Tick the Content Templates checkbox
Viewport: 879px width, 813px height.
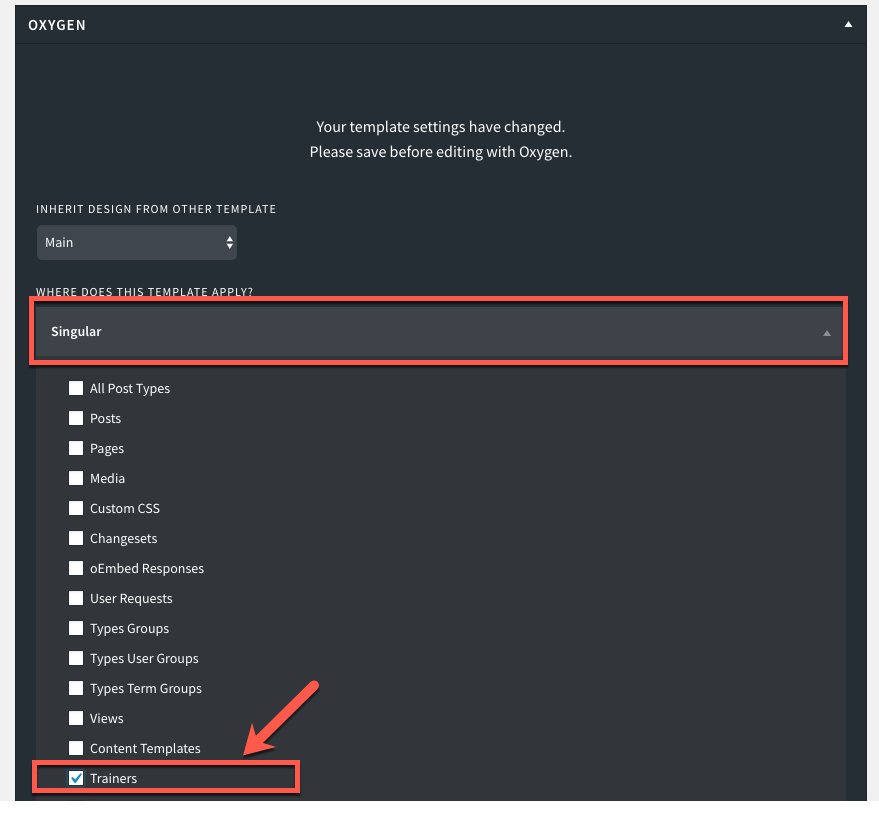tap(76, 748)
